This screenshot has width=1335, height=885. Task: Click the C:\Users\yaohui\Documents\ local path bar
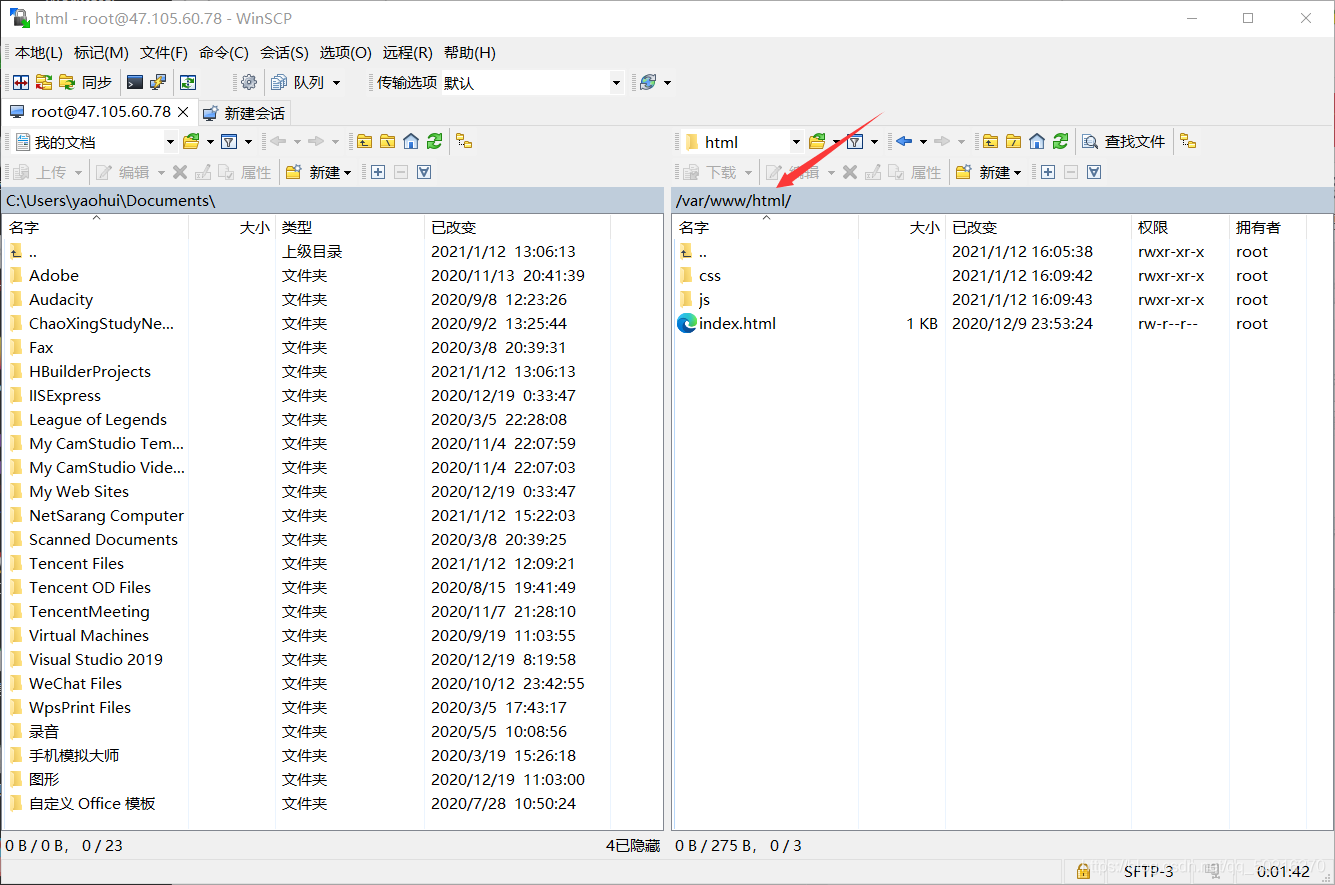click(332, 200)
